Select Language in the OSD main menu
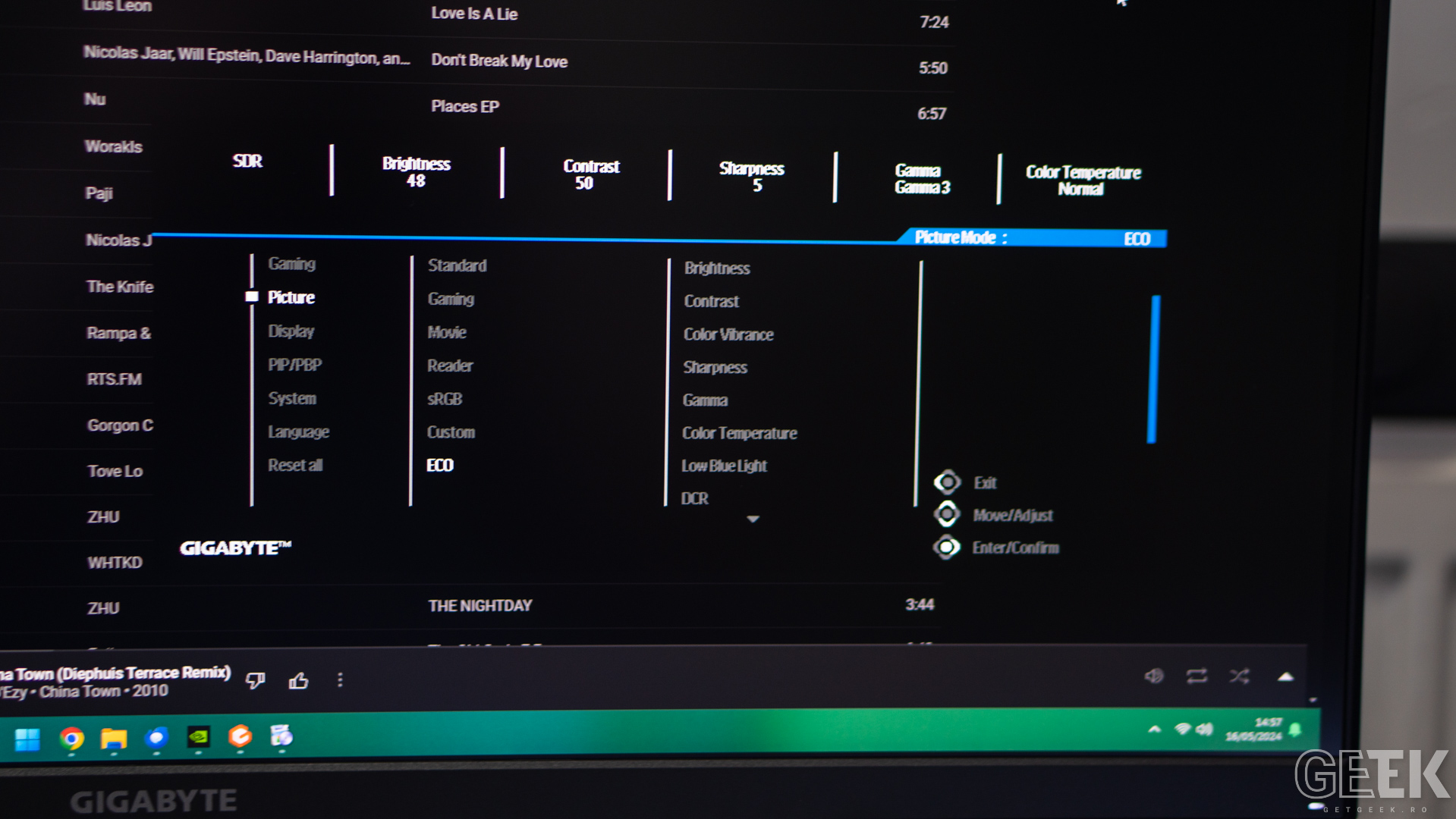This screenshot has height=819, width=1456. point(298,432)
